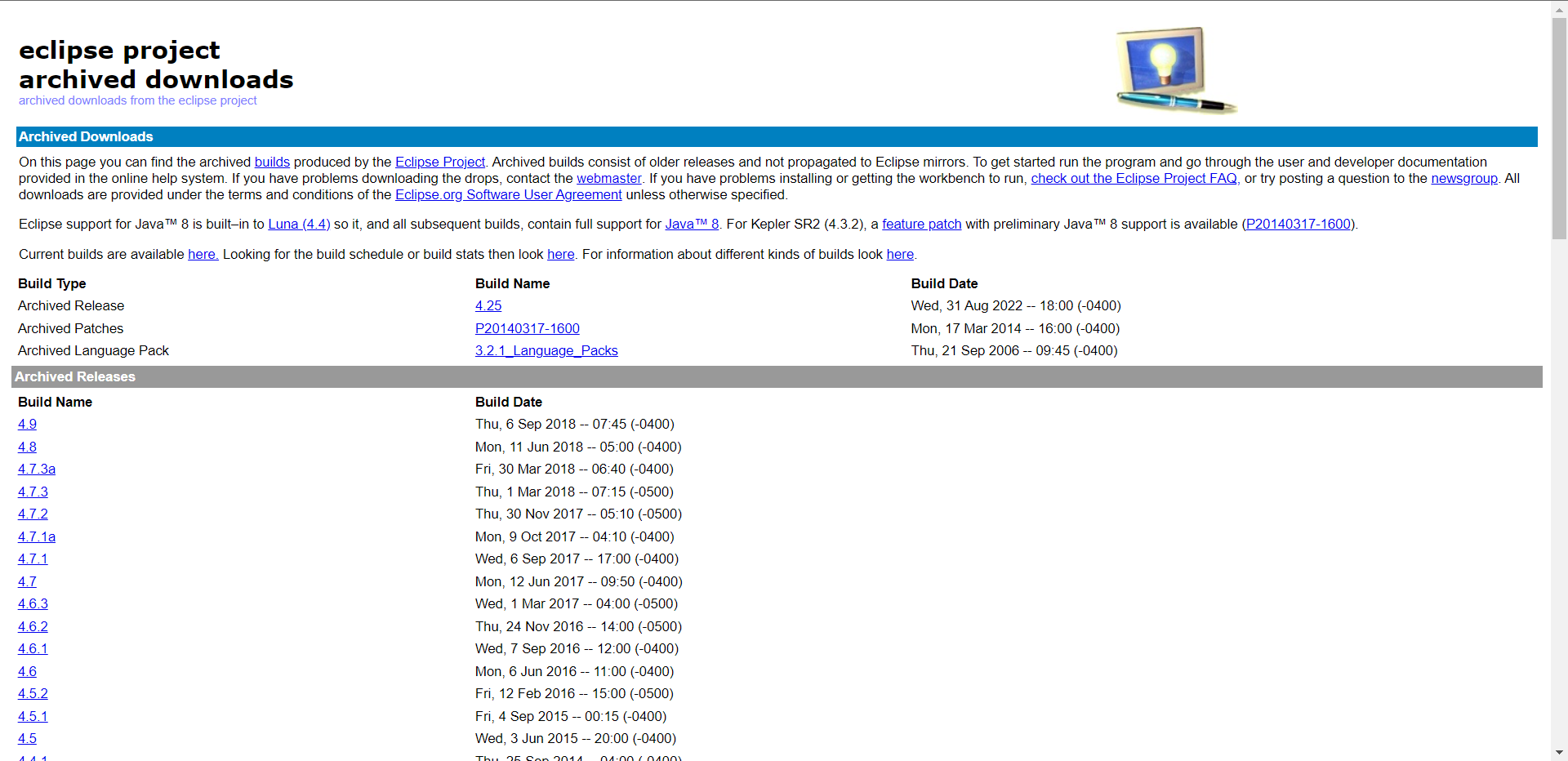This screenshot has height=761, width=1568.
Task: Follow the Eclipse Project link
Action: pyautogui.click(x=440, y=162)
